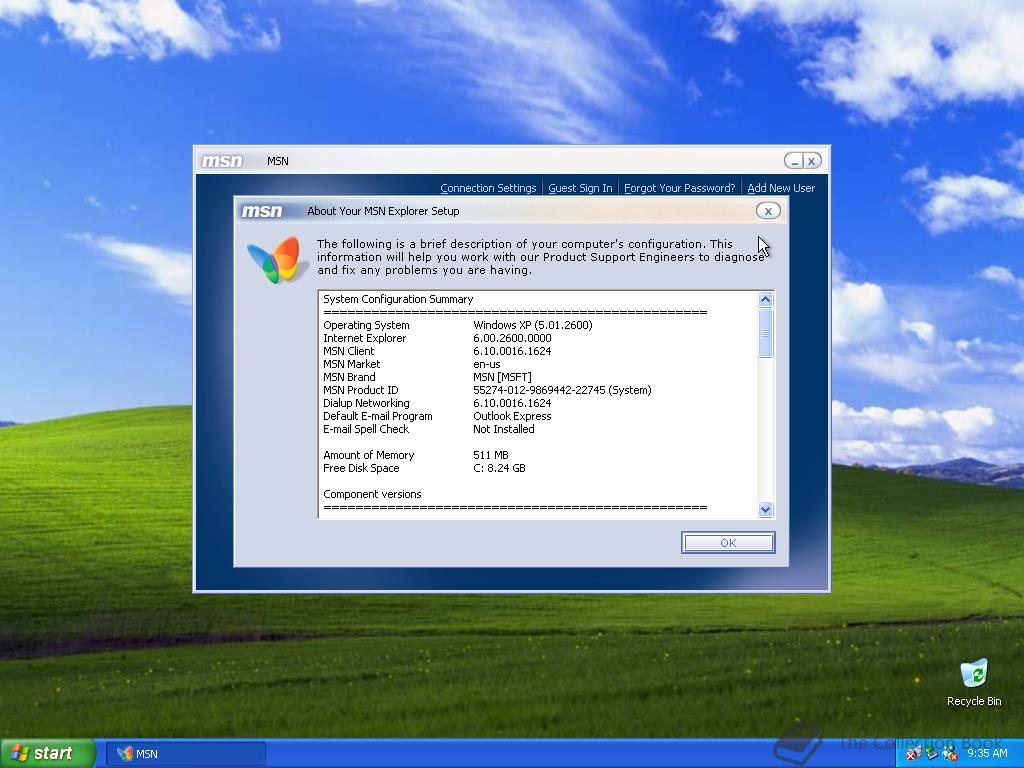1024x768 pixels.
Task: Click the msn logo in the dialog title bar
Action: [x=261, y=211]
